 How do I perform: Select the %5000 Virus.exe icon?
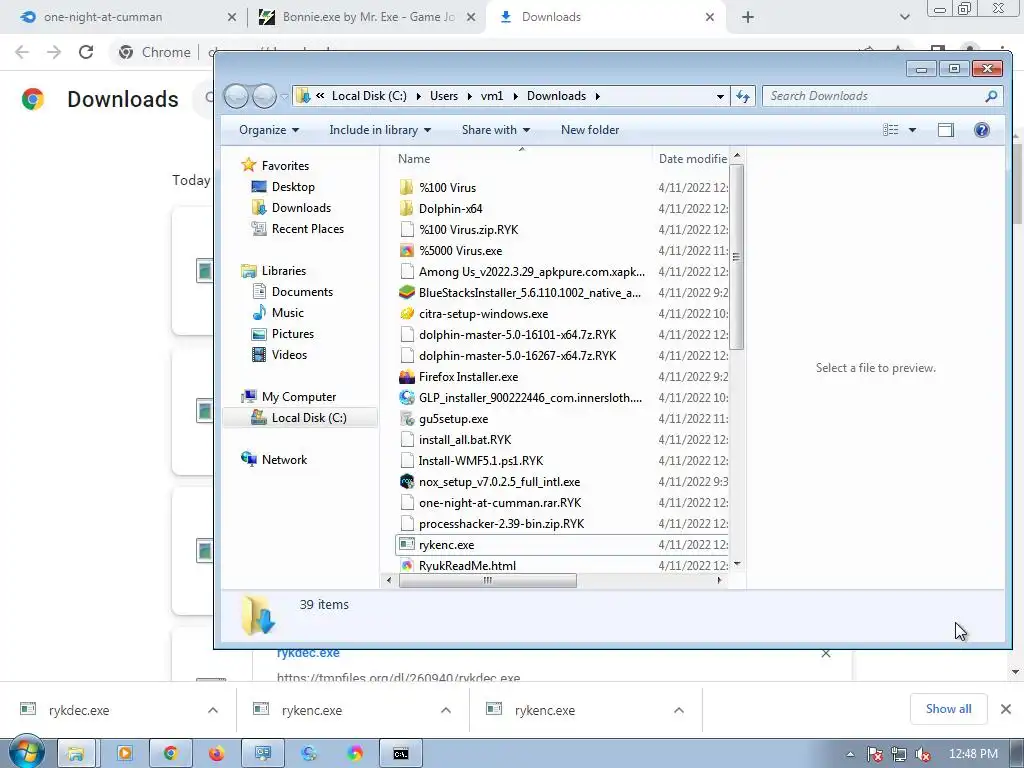point(406,251)
